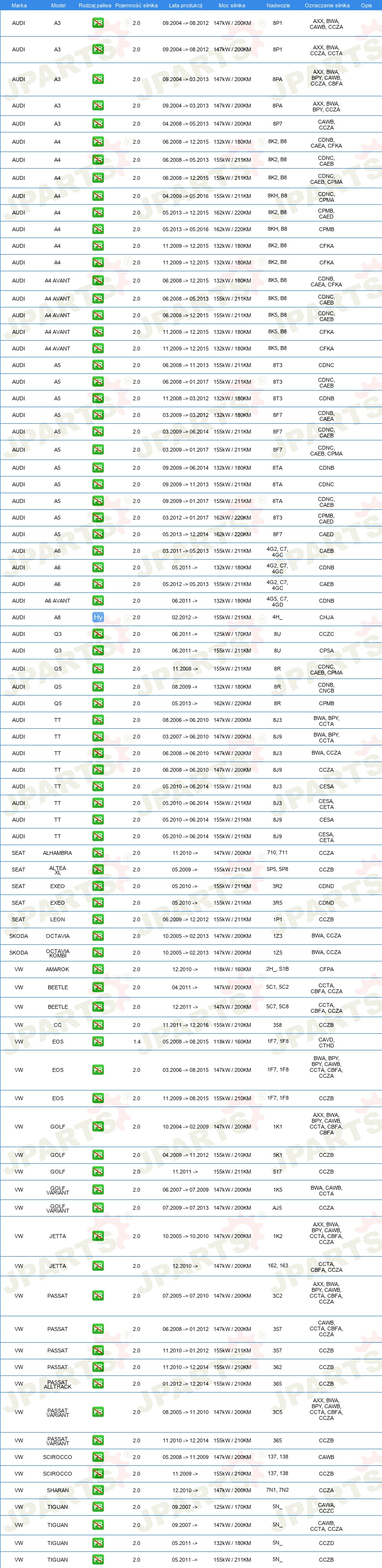Click the Moc silnika column header
The height and width of the screenshot is (1568, 382).
tap(232, 5)
